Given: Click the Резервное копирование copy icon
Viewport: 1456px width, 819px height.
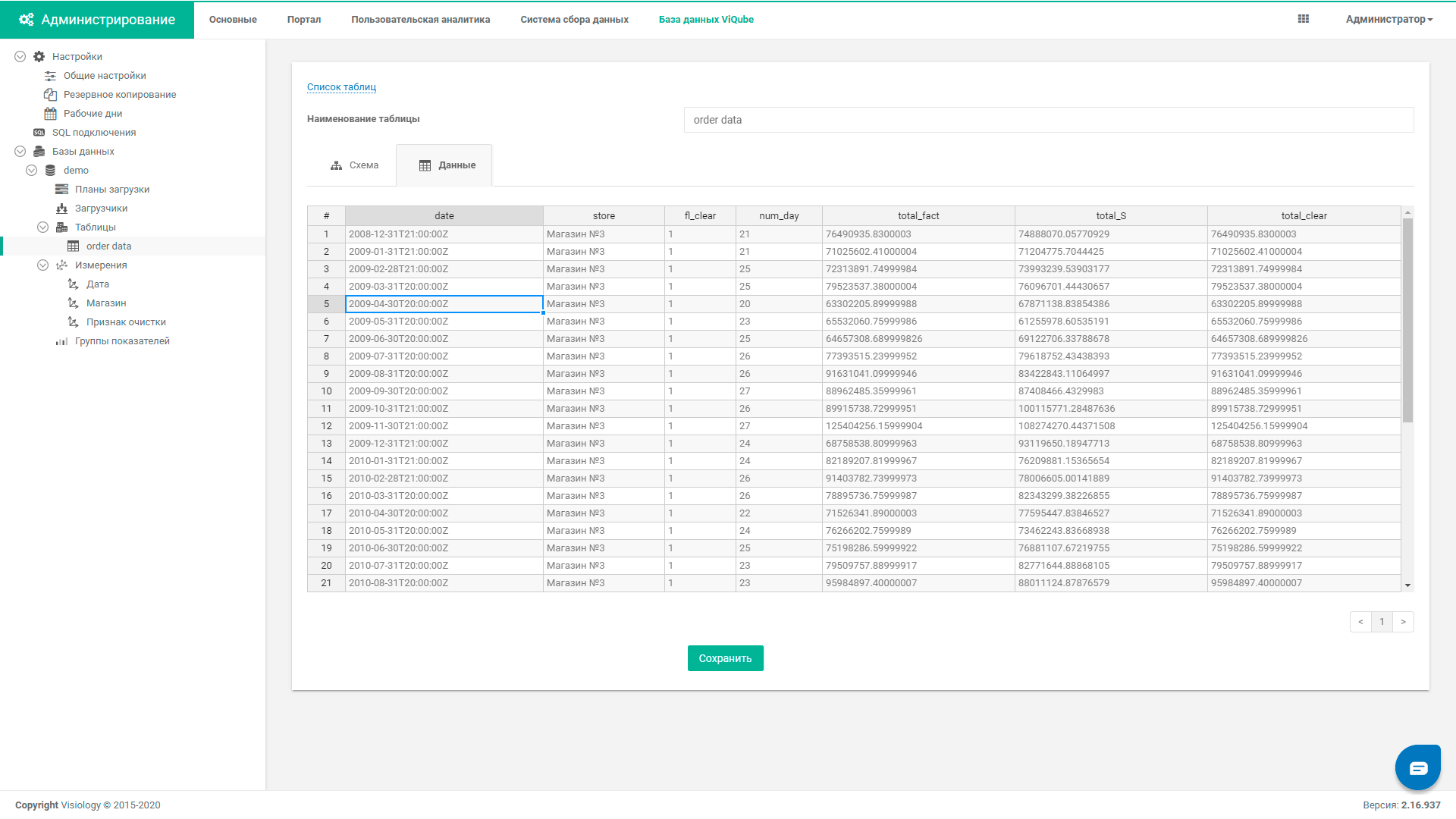Looking at the screenshot, I should click(51, 95).
